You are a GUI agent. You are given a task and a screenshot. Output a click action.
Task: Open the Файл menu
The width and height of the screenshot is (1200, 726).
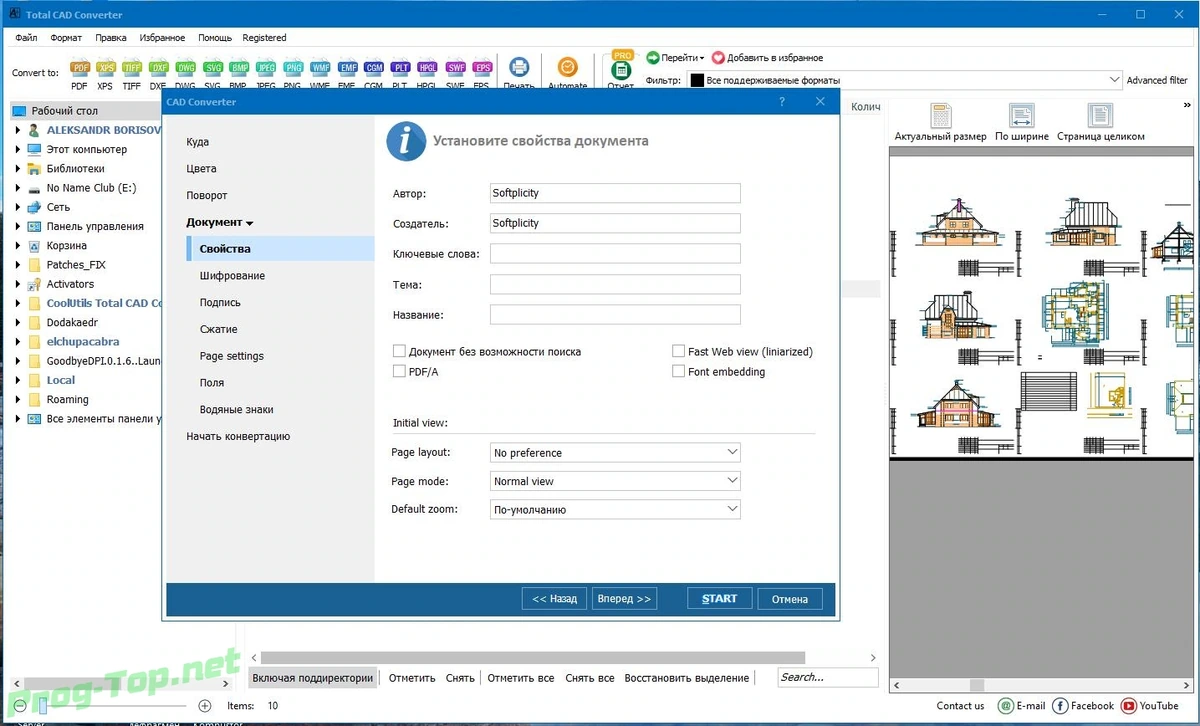27,38
